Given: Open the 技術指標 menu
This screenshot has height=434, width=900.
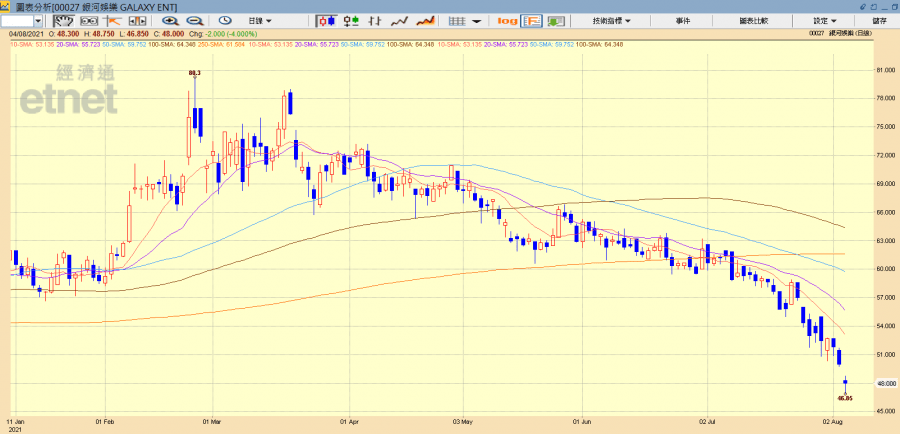Looking at the screenshot, I should click(611, 20).
